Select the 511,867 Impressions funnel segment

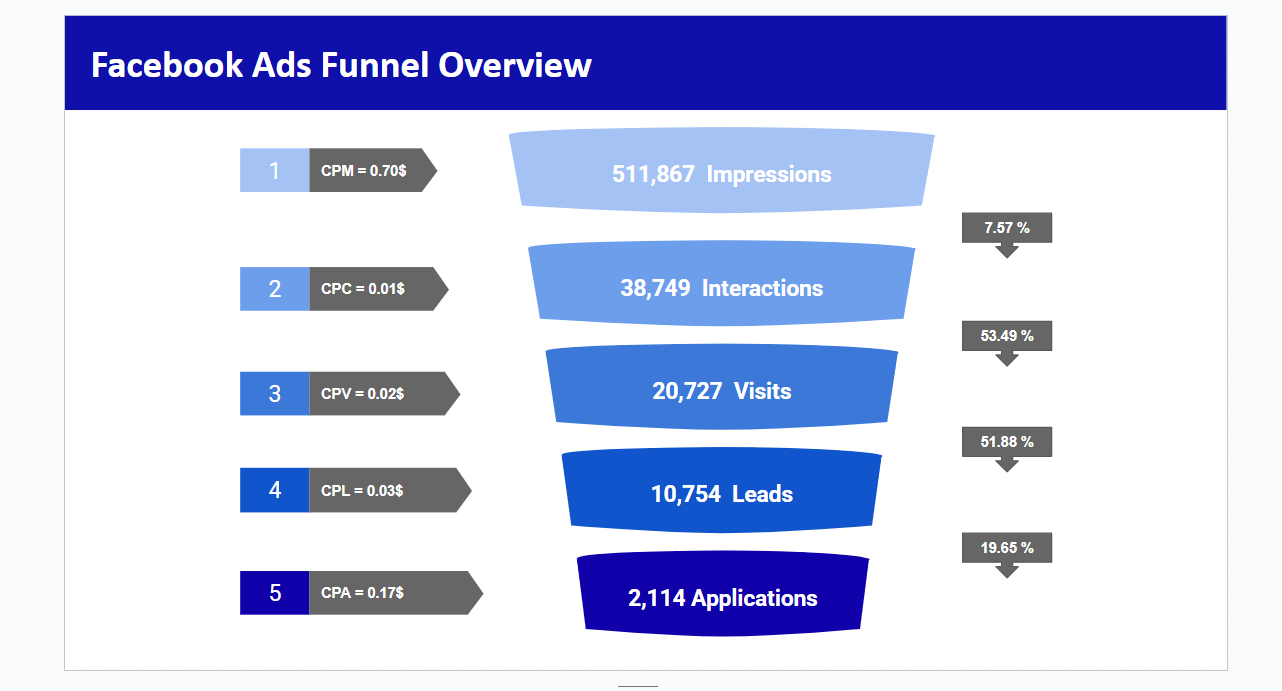point(722,171)
